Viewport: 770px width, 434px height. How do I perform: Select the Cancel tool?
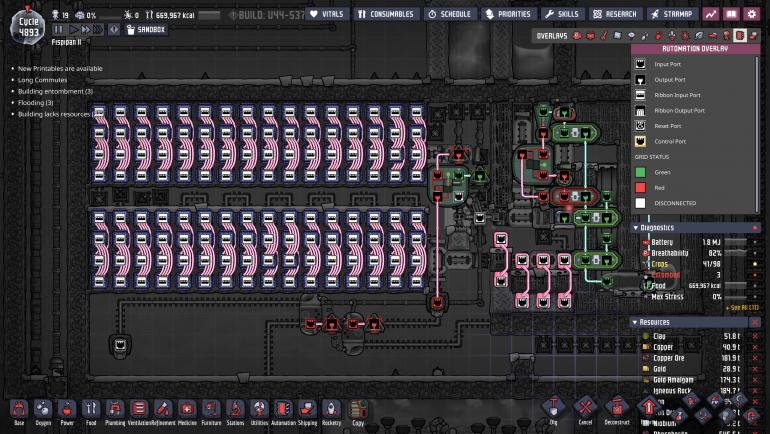tap(585, 409)
